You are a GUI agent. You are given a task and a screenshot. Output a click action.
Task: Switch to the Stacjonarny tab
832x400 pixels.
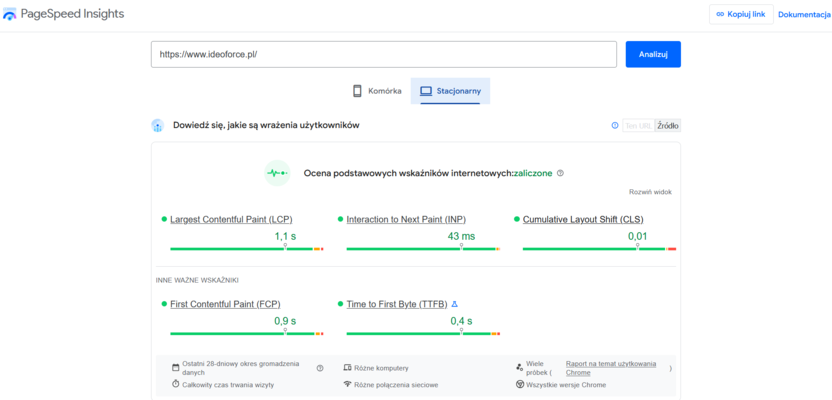[450, 91]
